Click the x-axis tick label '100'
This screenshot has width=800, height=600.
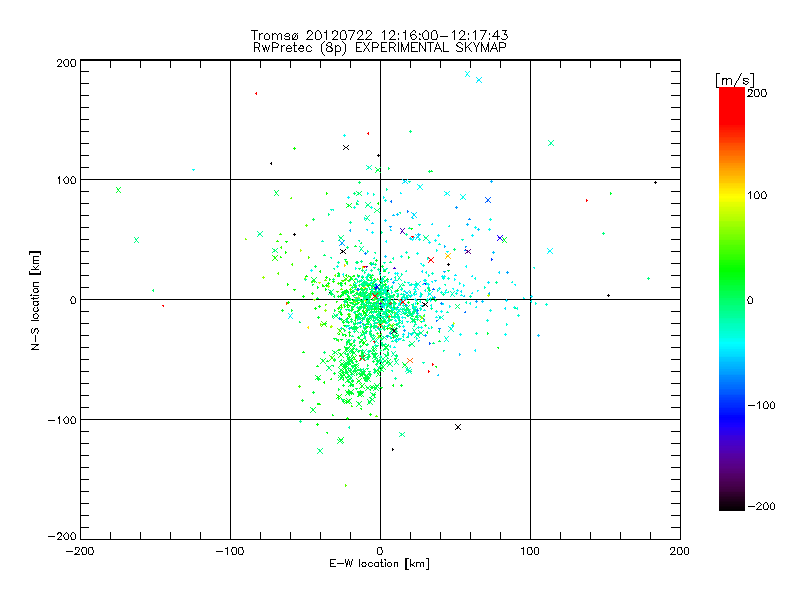pyautogui.click(x=530, y=552)
